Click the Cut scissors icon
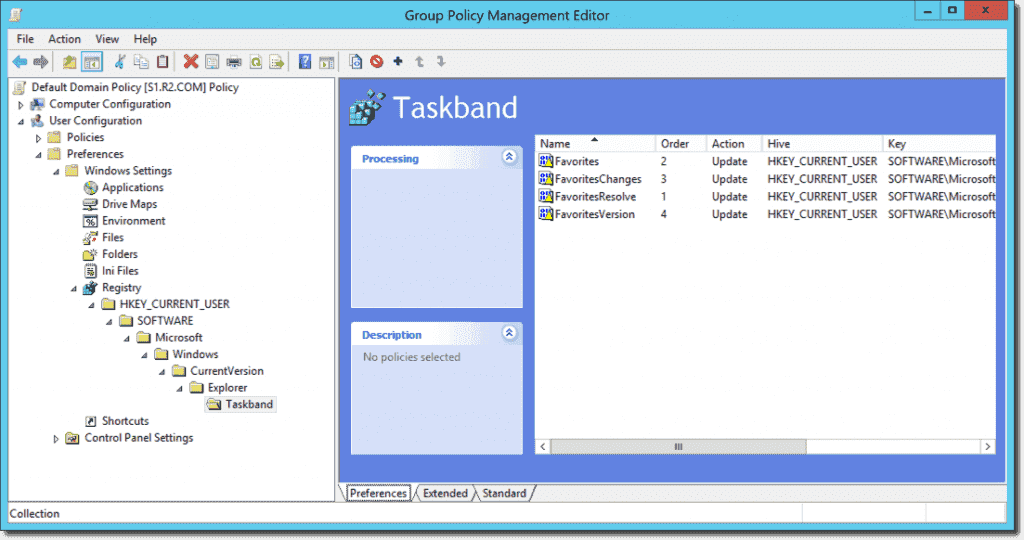 120,62
